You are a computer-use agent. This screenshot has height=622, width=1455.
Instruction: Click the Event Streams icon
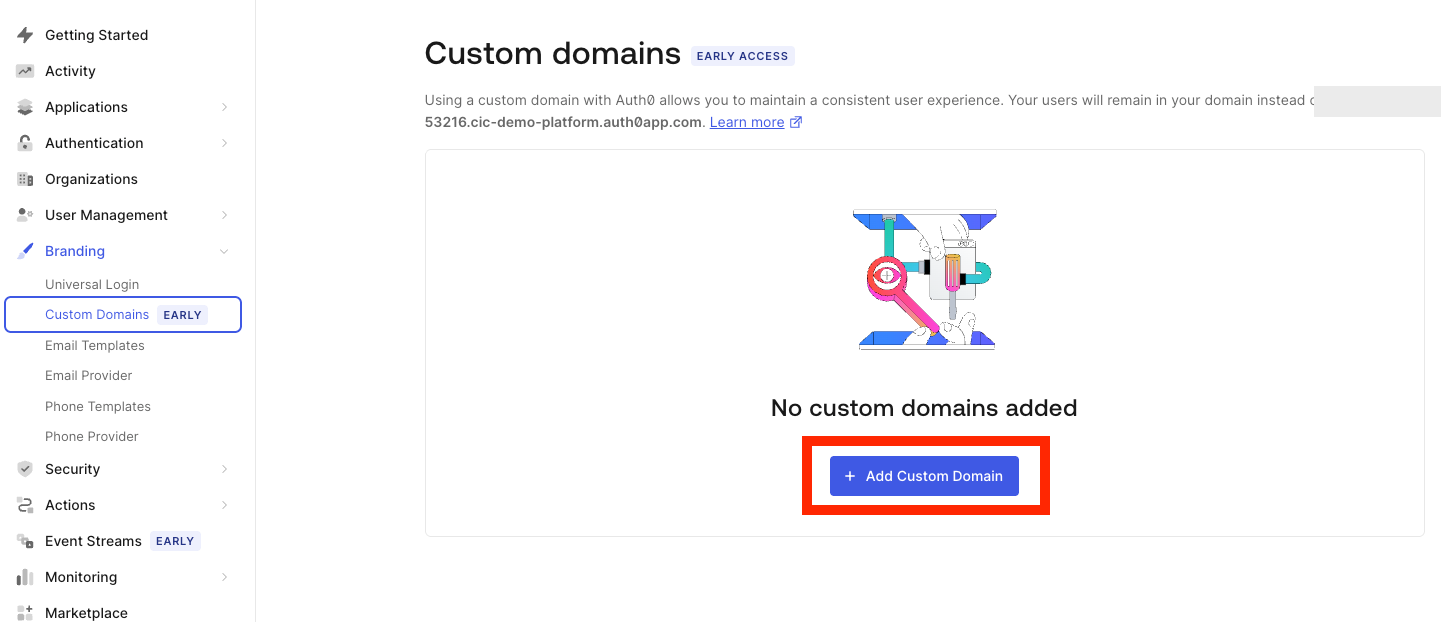(25, 541)
